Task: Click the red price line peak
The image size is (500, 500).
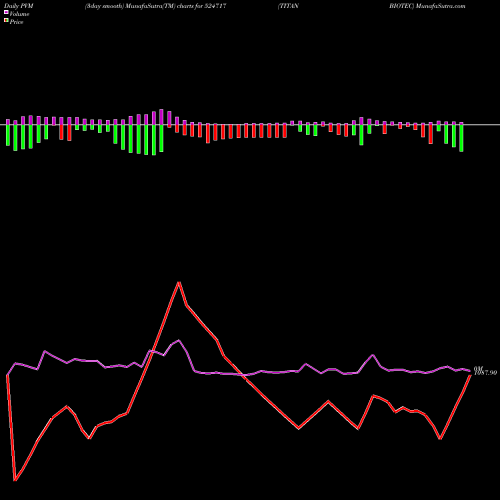Action: tap(179, 283)
